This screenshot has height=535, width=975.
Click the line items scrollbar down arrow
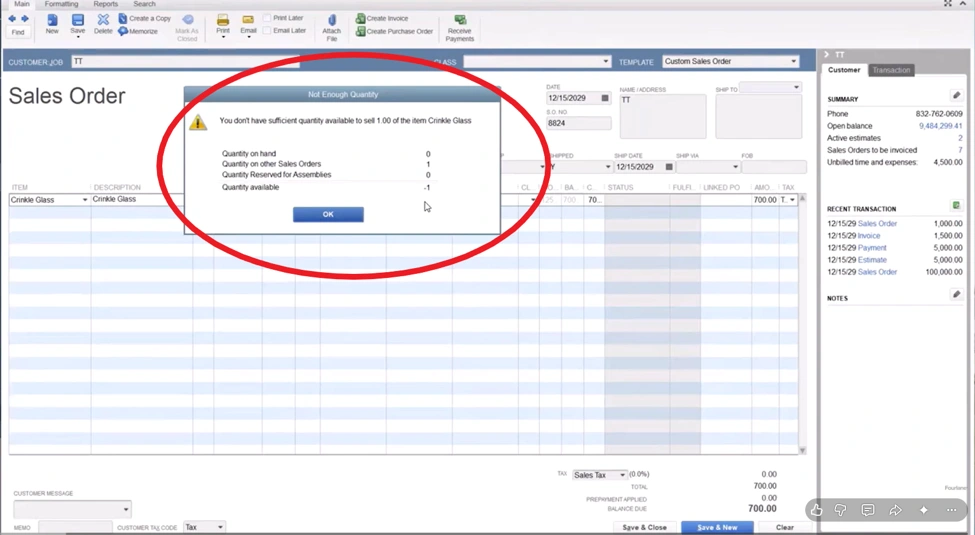tap(802, 450)
